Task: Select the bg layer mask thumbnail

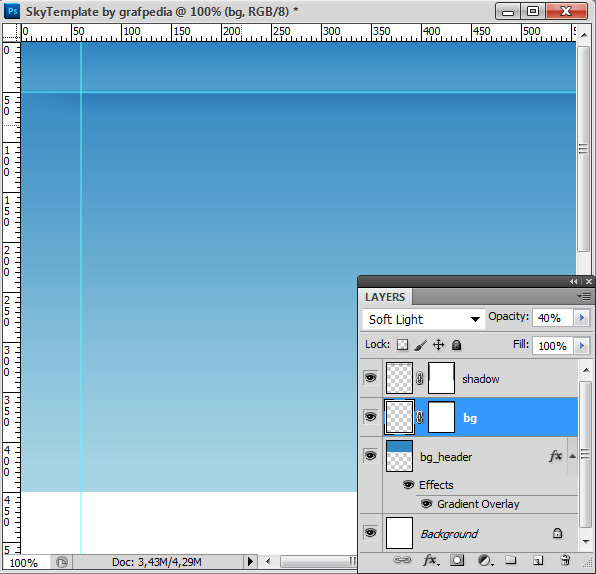Action: click(441, 417)
